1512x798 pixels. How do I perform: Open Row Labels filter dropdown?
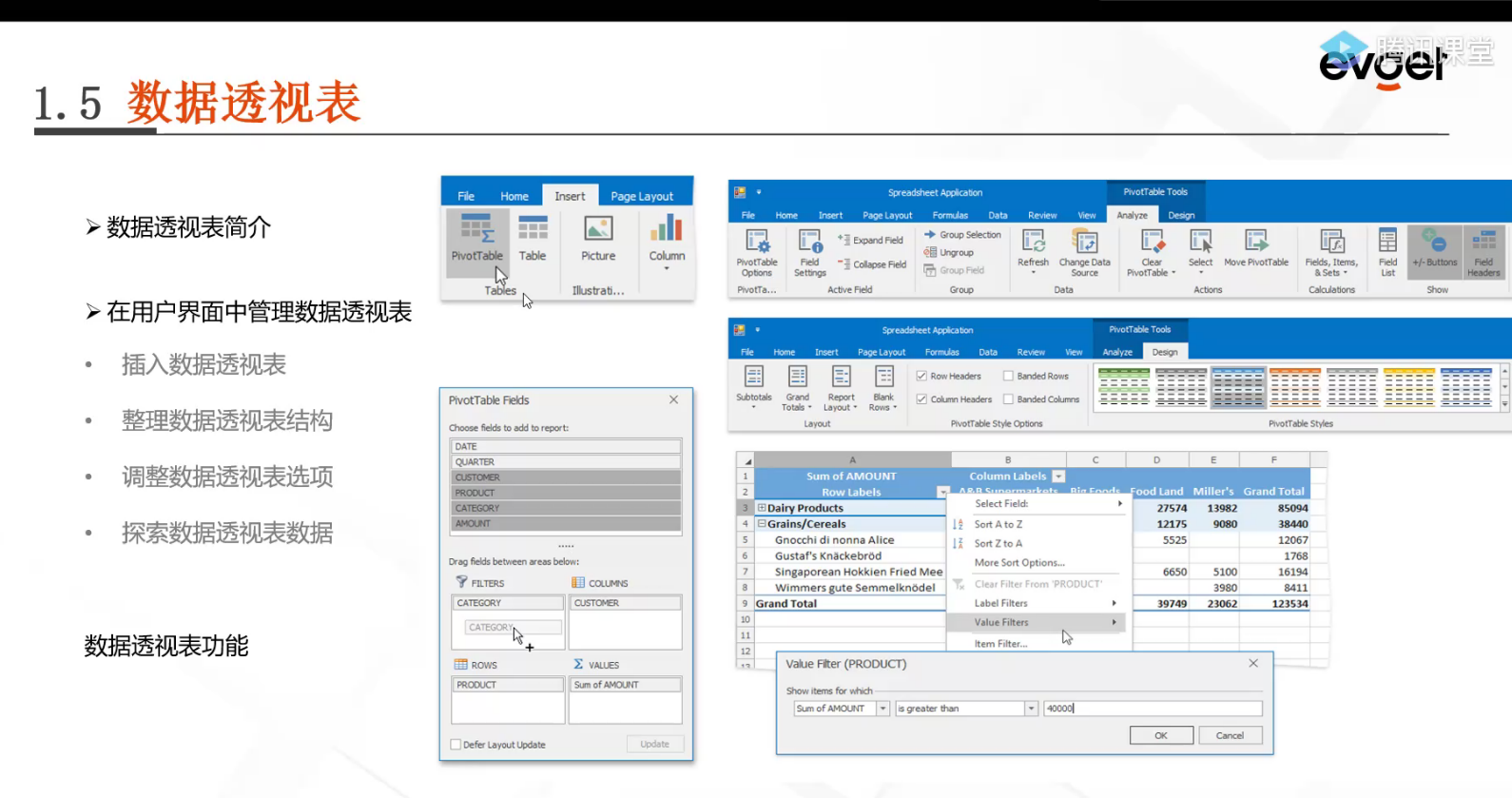[942, 492]
